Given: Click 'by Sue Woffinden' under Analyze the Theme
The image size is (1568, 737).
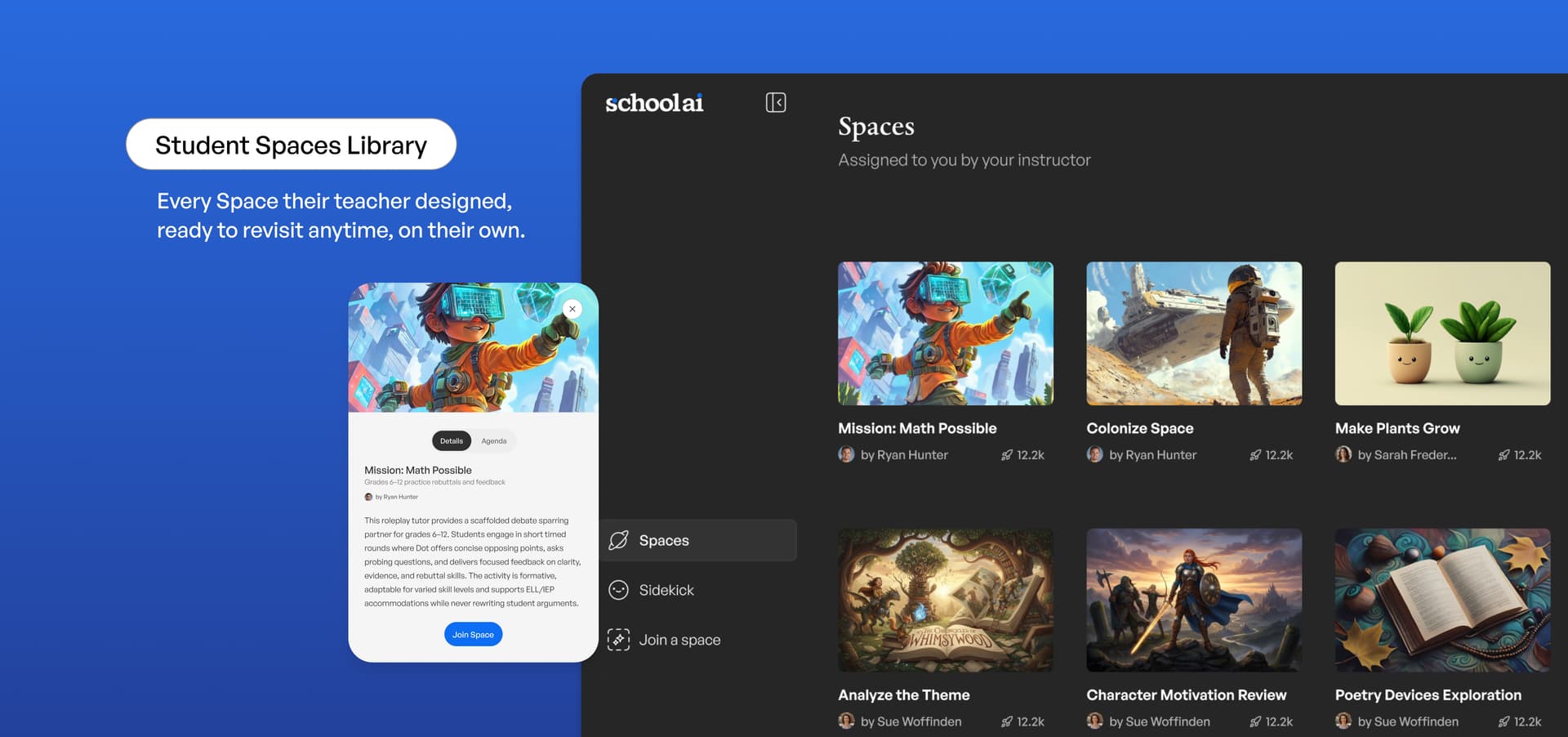Looking at the screenshot, I should pos(911,721).
